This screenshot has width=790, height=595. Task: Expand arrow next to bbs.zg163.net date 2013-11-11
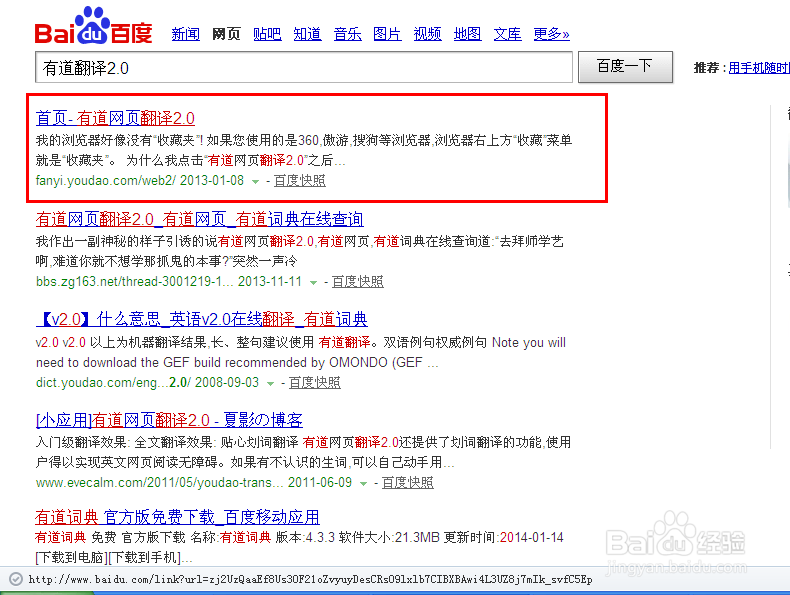(313, 282)
